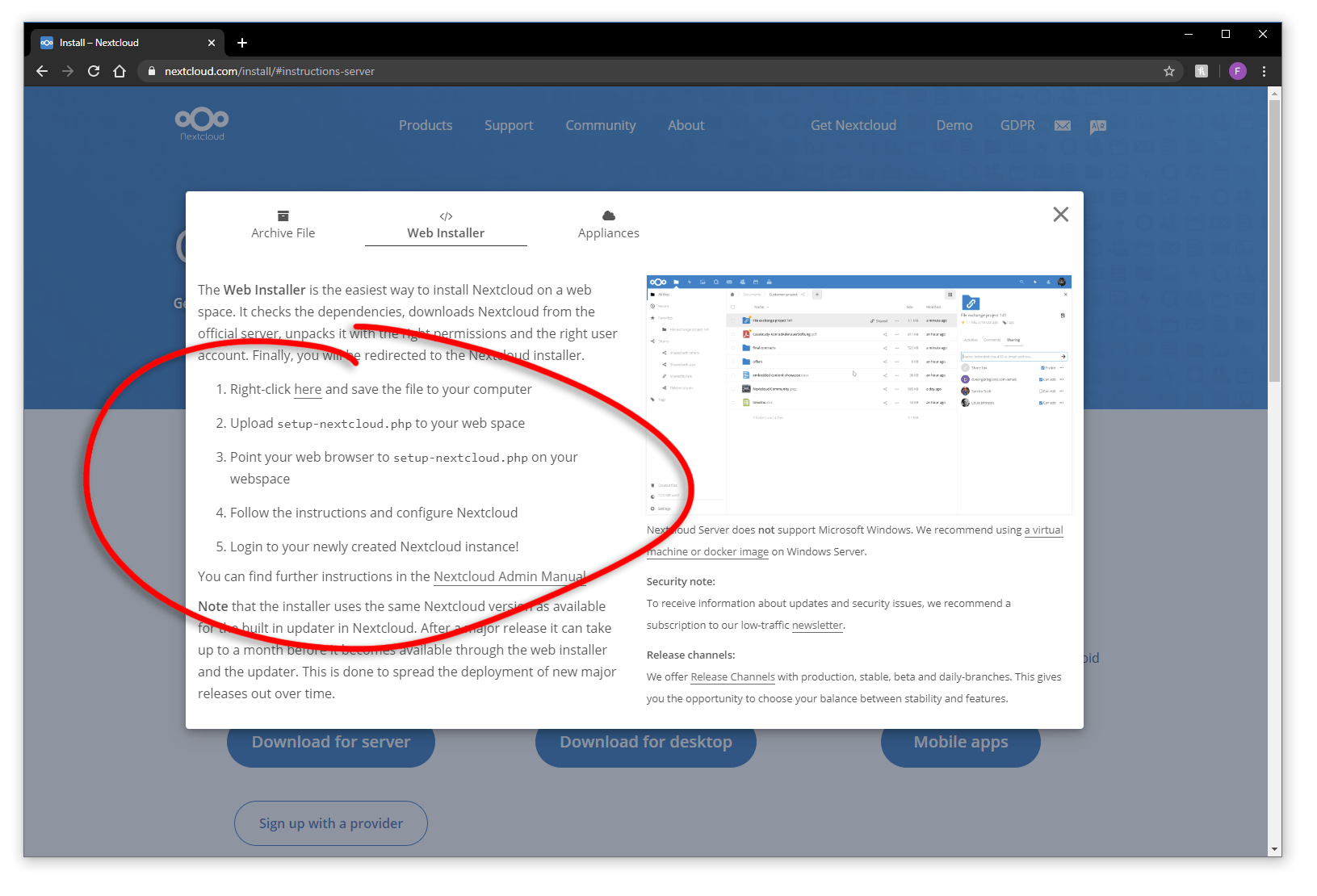
Task: Click the Archive File box icon
Action: coord(283,216)
